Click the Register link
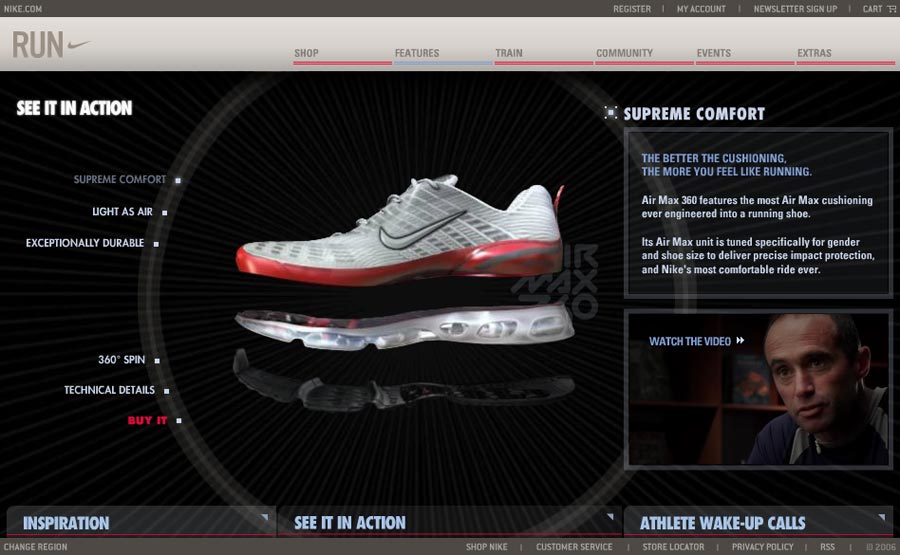900x555 pixels. [632, 9]
